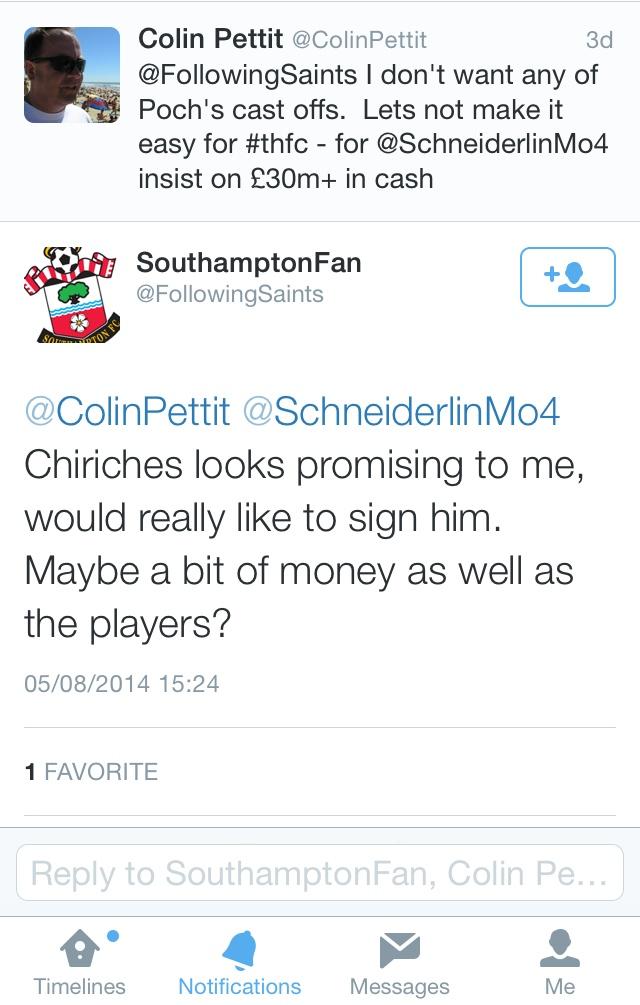Tap the 05/08/2014 15:24 timestamp

(121, 684)
